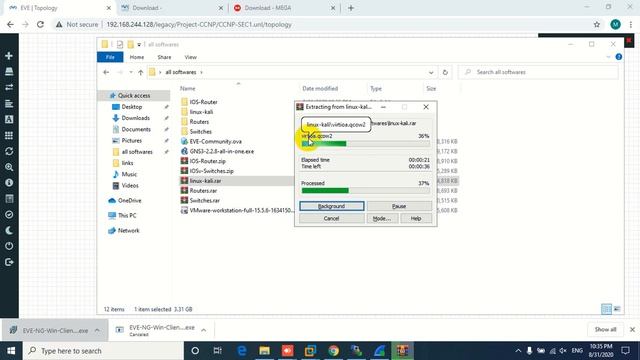The image size is (640, 360).
Task: Click the Search all softwares field
Action: (x=538, y=72)
